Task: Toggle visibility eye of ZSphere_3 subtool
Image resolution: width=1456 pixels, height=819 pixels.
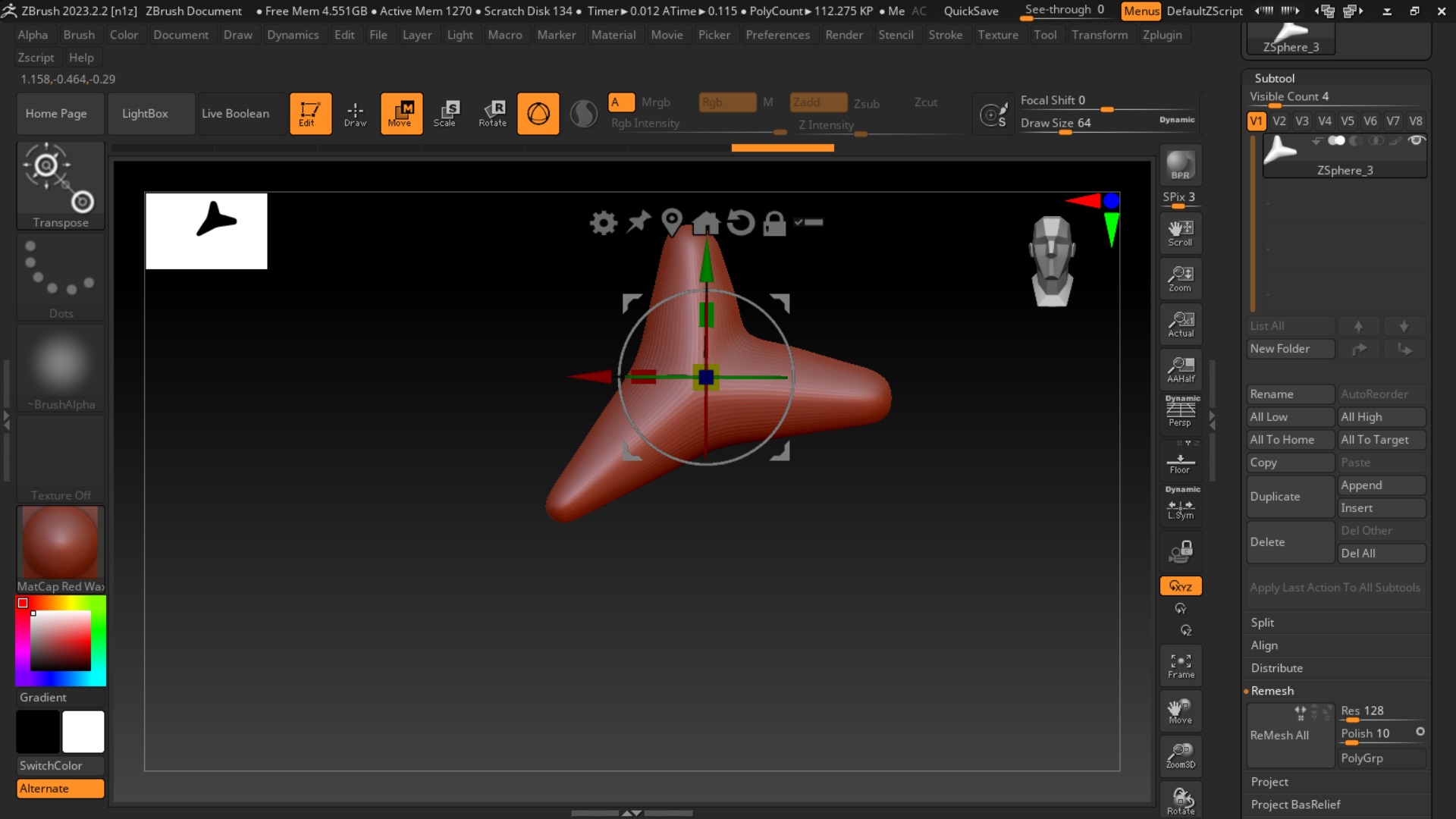Action: (x=1415, y=140)
